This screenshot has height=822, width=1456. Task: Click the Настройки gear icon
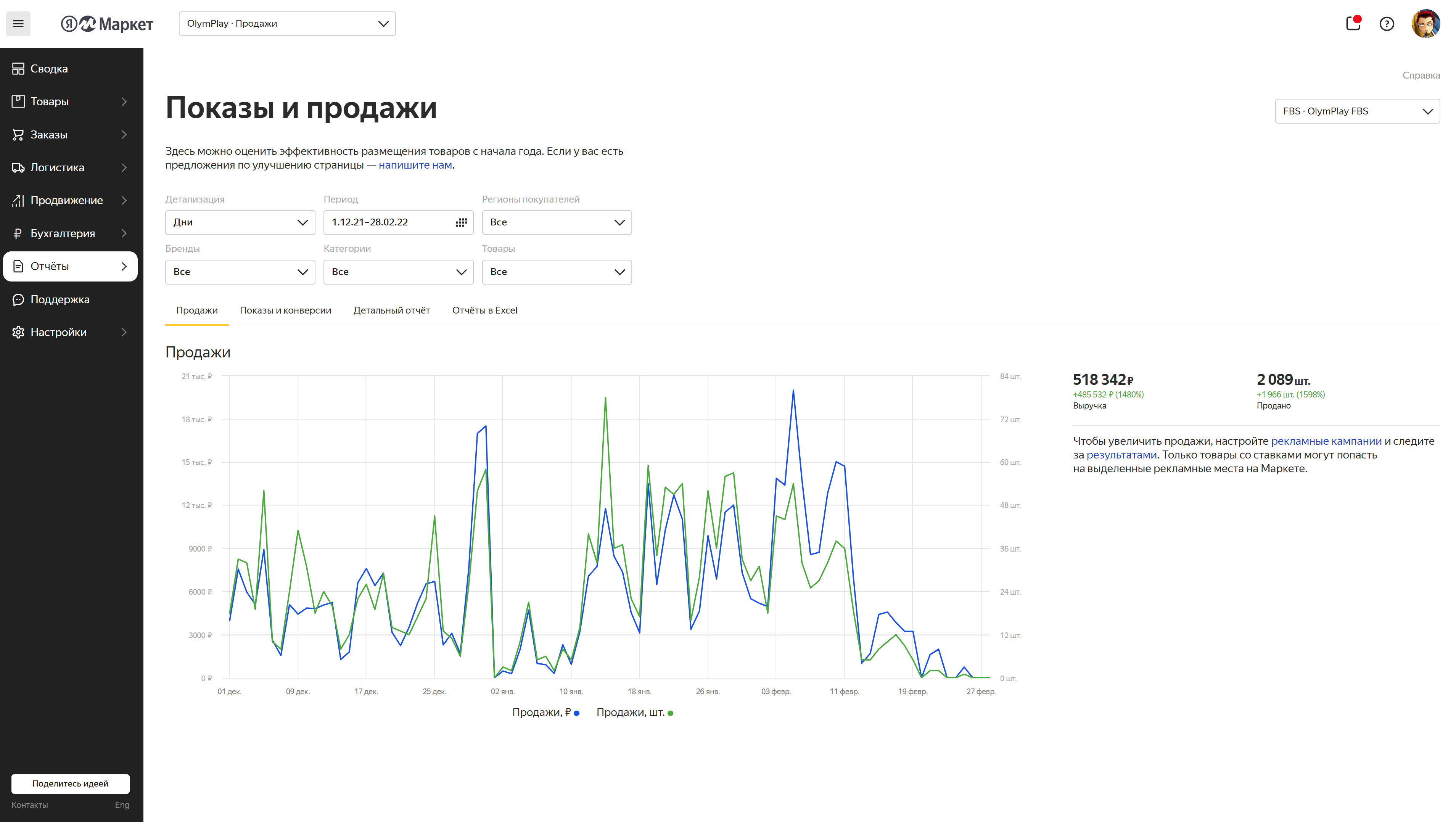pos(18,332)
